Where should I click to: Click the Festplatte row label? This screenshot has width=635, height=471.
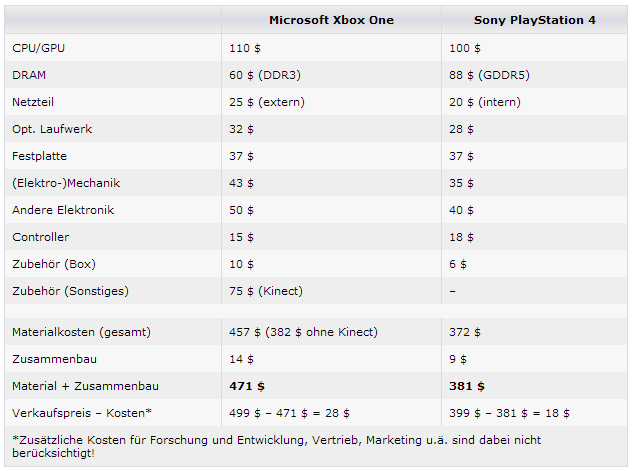[x=39, y=156]
